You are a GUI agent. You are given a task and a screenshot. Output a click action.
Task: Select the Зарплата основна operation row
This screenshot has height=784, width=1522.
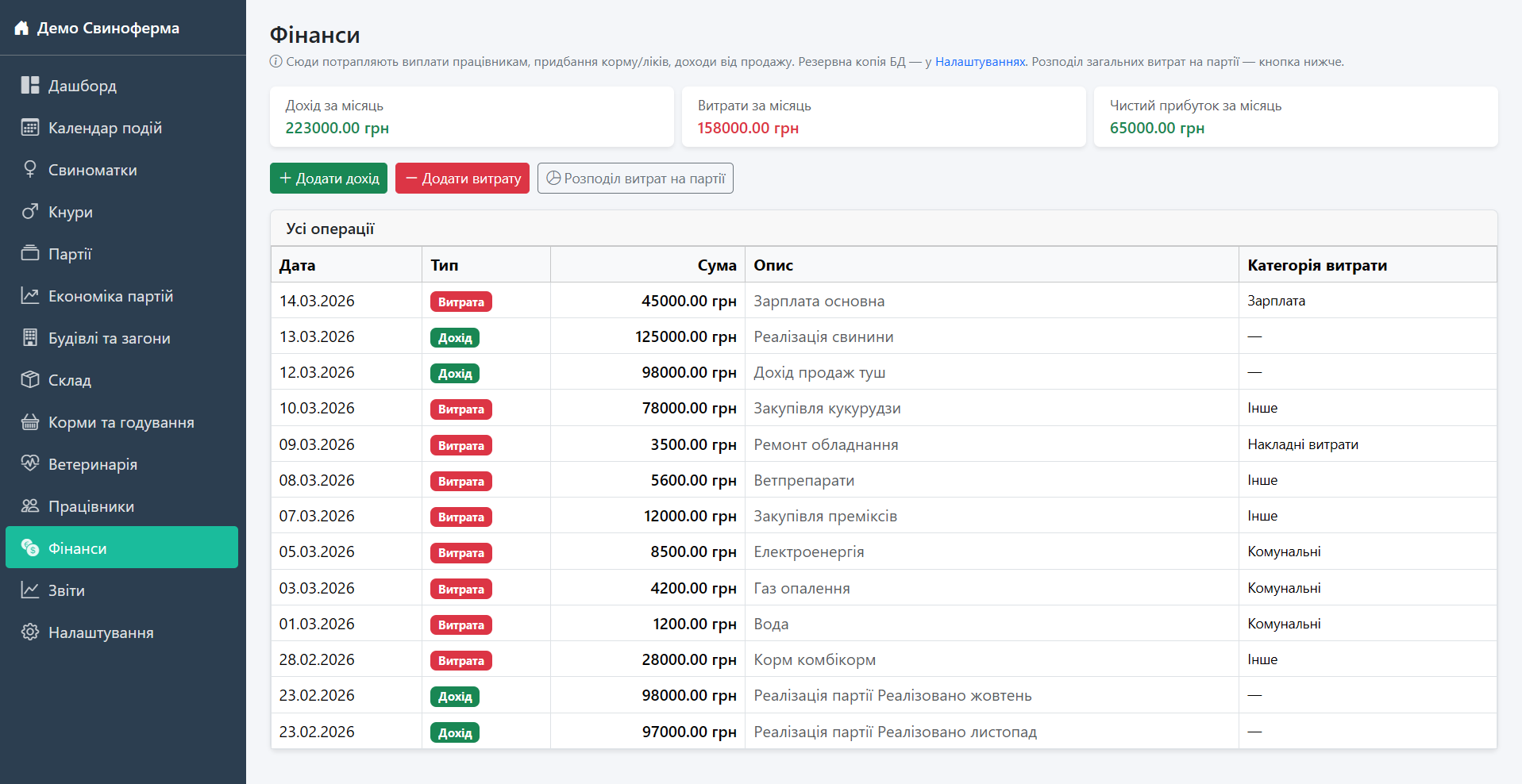coord(819,301)
